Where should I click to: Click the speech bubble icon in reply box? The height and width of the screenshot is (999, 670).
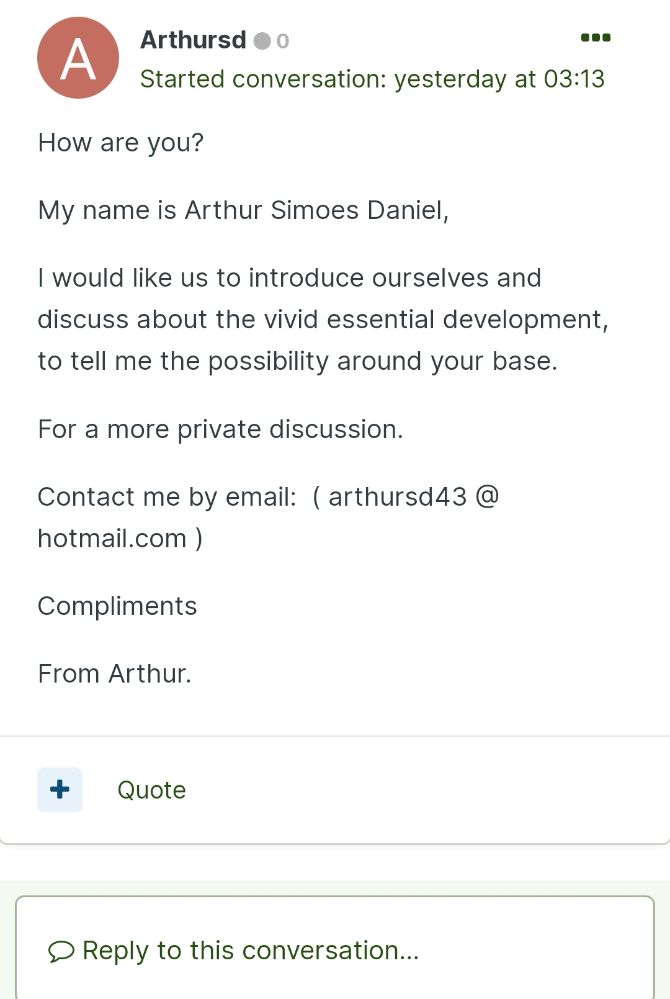point(61,951)
